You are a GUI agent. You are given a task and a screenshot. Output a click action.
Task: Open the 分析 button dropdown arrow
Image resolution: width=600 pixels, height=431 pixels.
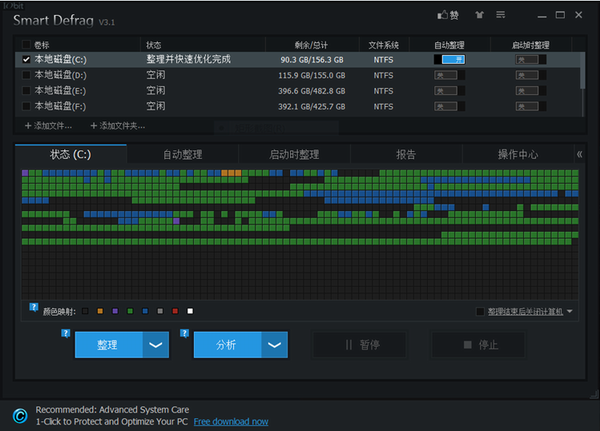[x=274, y=345]
